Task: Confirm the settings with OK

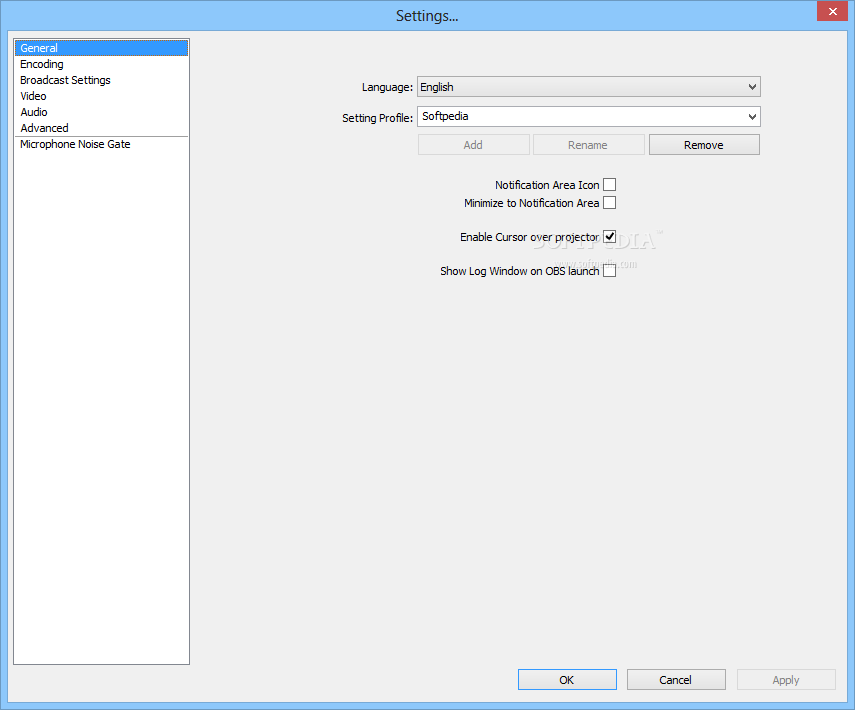Action: (567, 679)
